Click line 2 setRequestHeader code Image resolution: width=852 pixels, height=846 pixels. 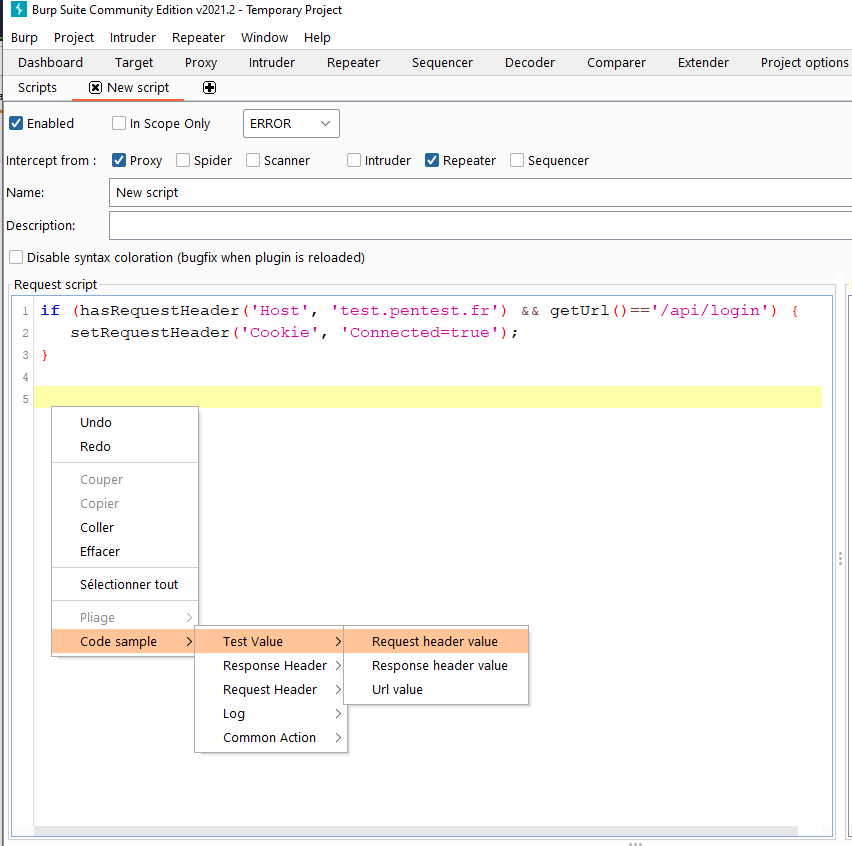pyautogui.click(x=294, y=333)
